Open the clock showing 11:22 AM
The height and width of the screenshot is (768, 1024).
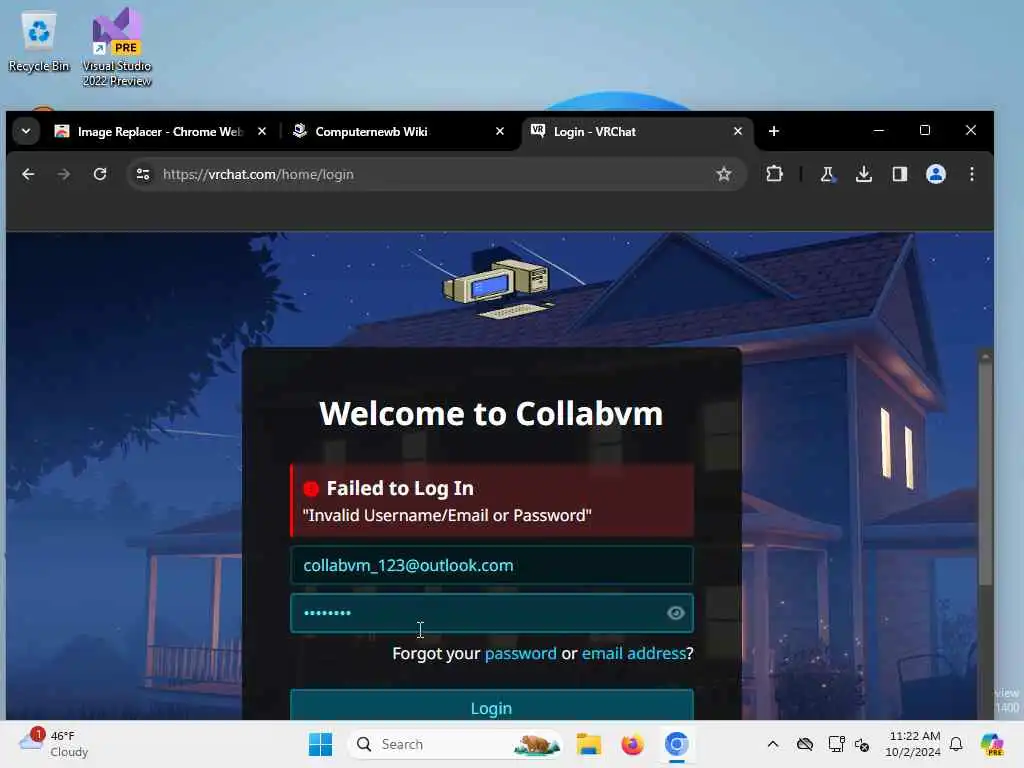(x=913, y=744)
